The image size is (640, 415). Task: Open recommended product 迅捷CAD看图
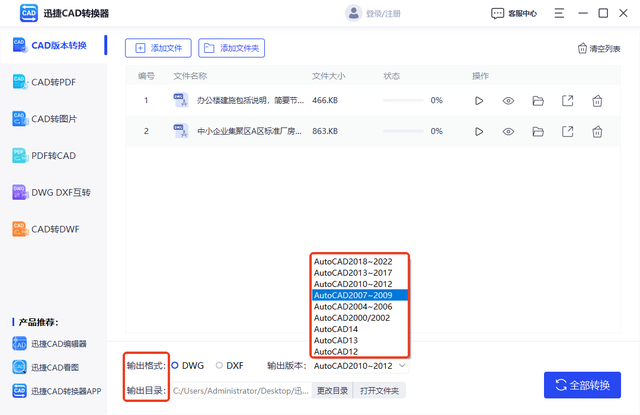coord(45,367)
